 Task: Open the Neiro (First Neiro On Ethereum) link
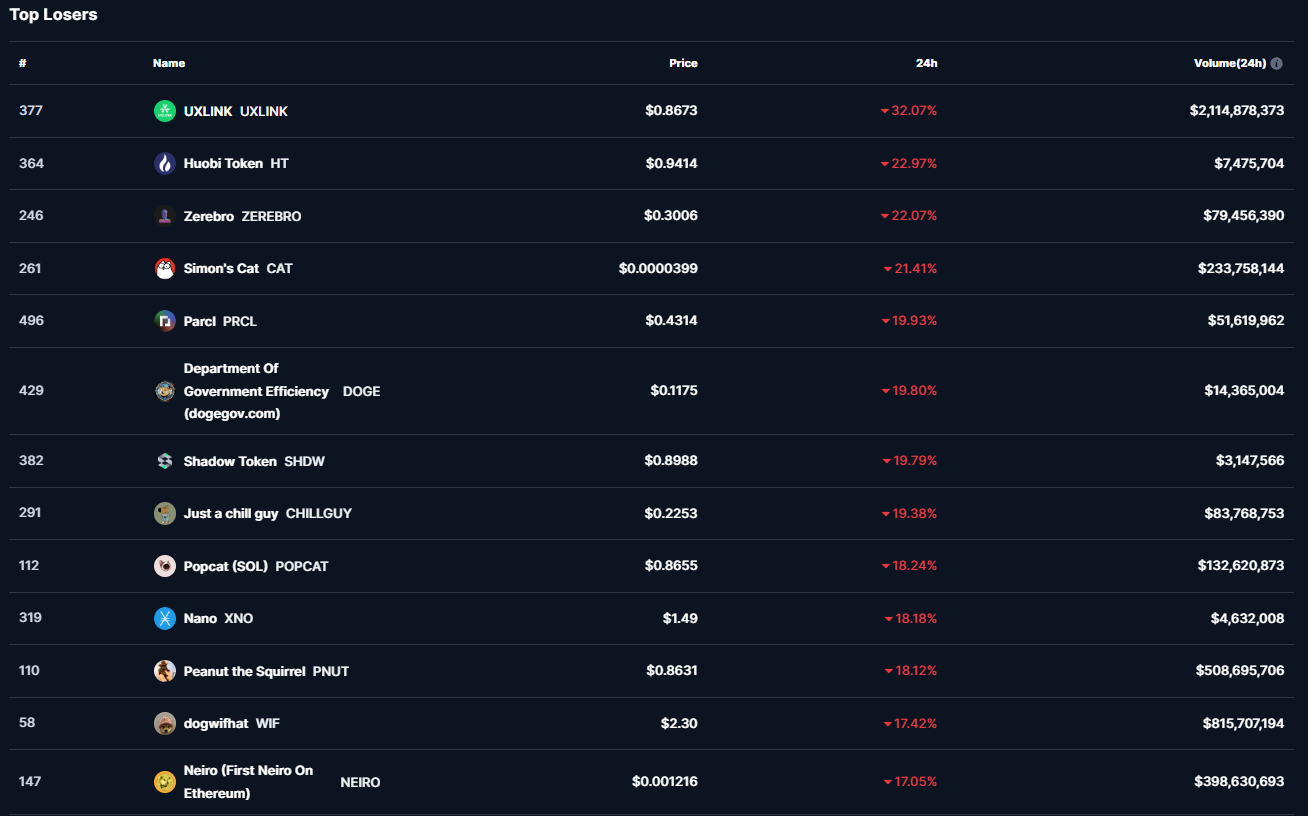248,782
